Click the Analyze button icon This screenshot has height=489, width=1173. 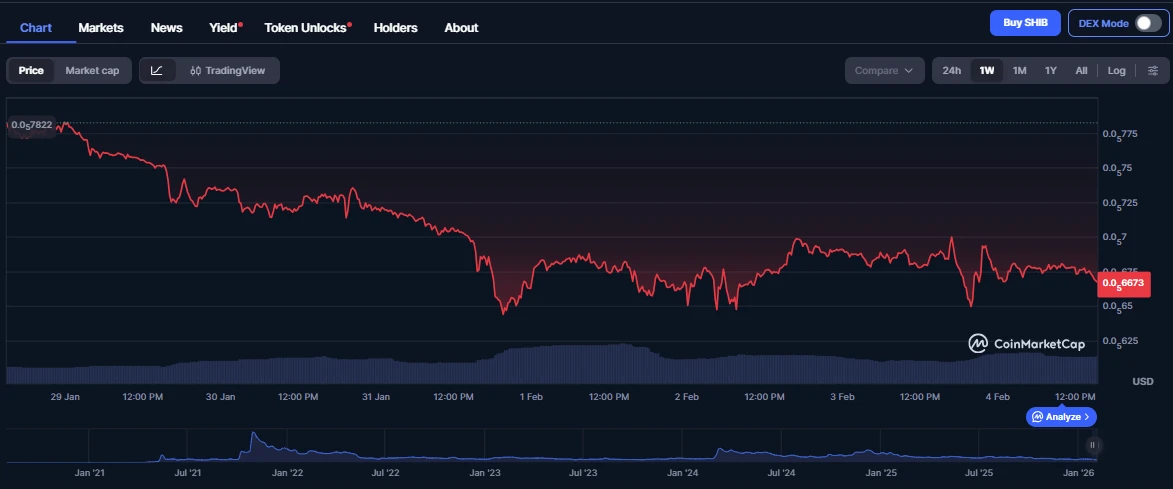click(1040, 416)
